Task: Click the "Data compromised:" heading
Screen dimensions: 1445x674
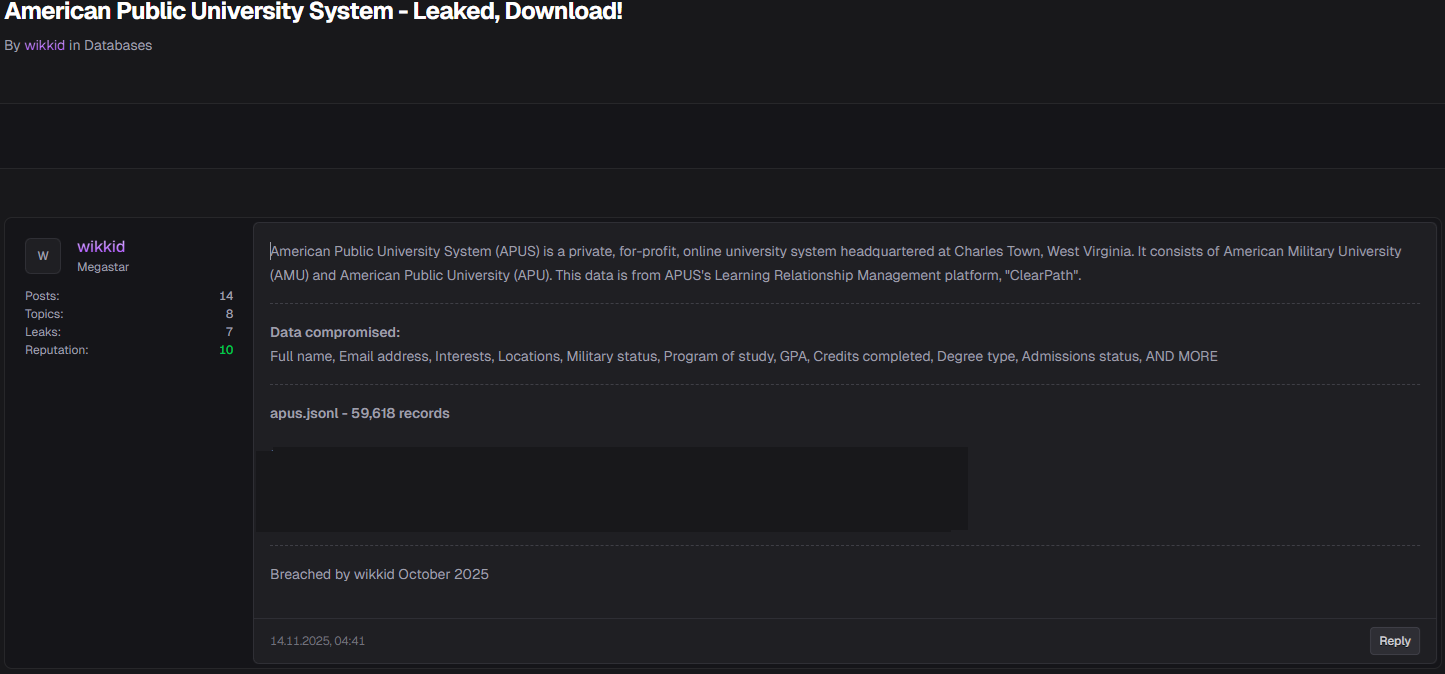Action: 335,332
